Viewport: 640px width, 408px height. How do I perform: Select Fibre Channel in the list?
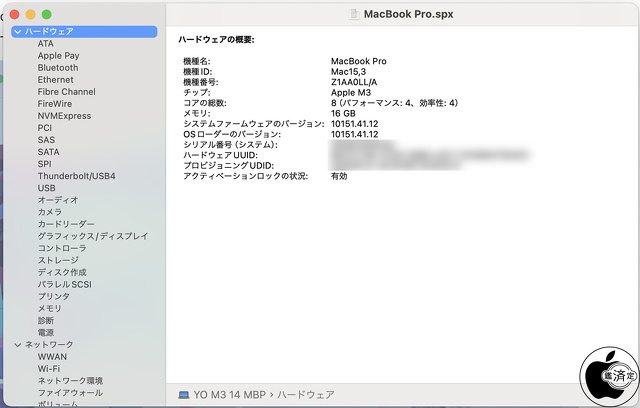[x=67, y=92]
